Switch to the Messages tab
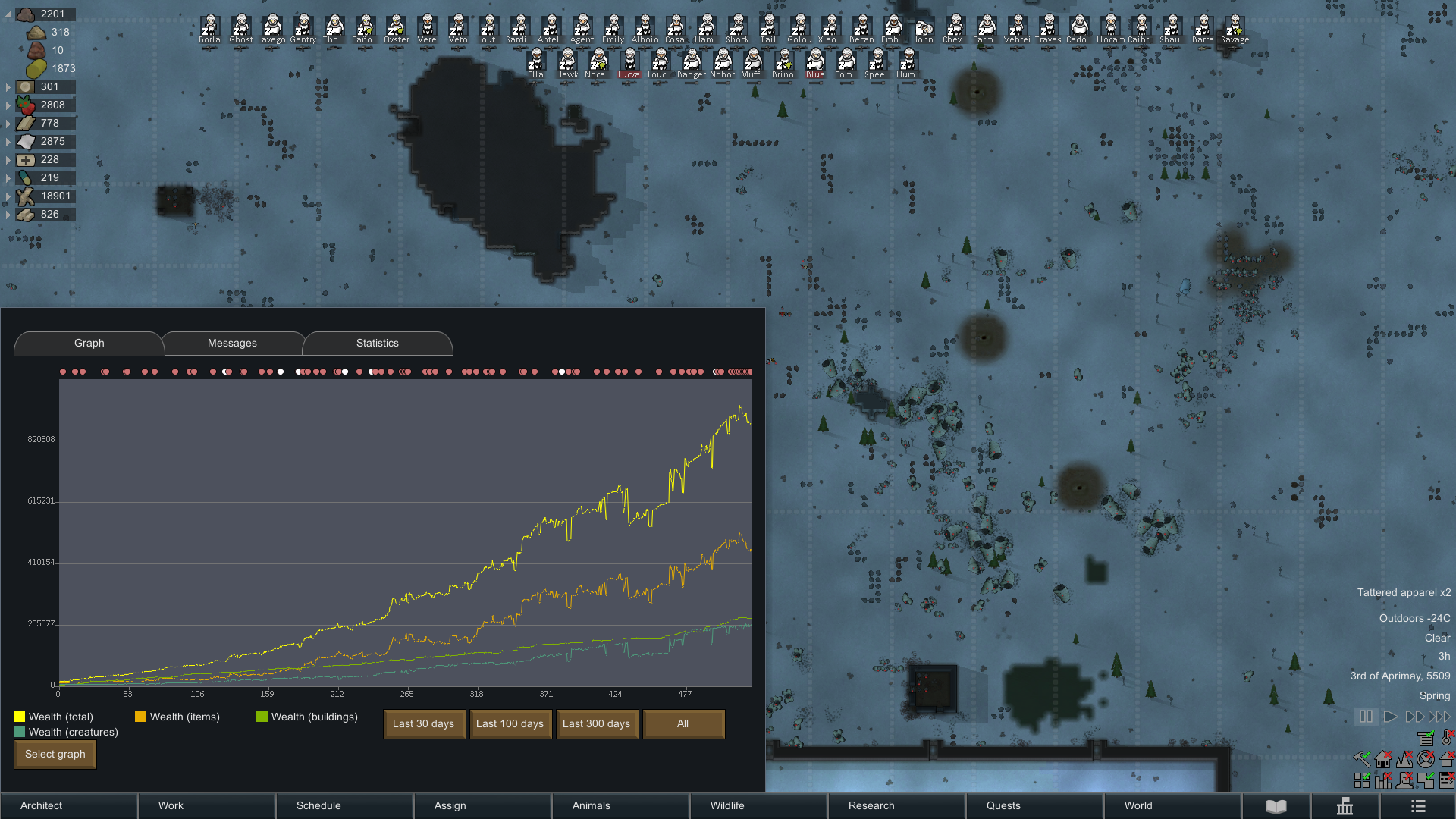 coord(232,344)
